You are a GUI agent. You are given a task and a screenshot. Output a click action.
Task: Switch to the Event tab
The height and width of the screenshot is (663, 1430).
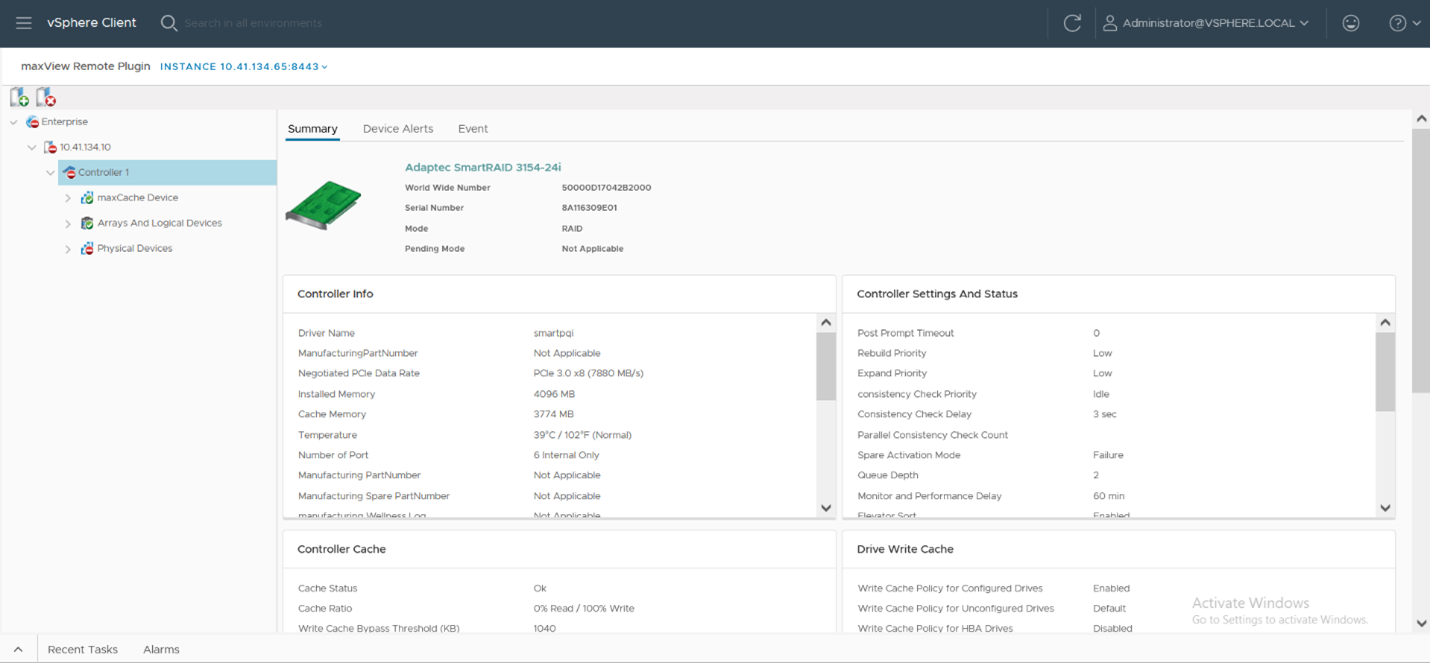473,129
